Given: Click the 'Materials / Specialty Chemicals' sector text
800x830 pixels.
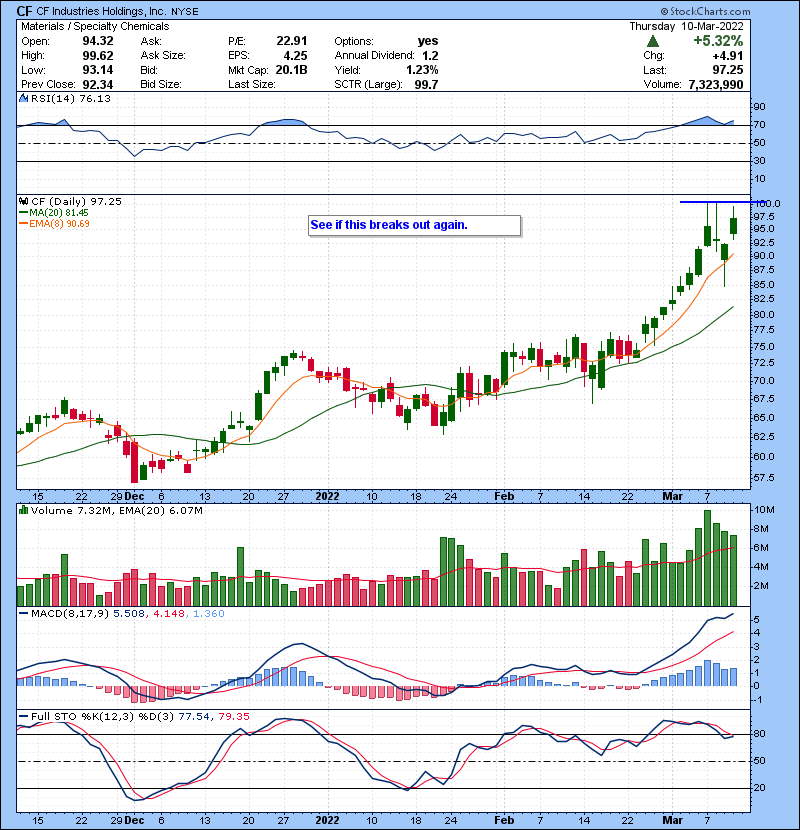Looking at the screenshot, I should [95, 26].
